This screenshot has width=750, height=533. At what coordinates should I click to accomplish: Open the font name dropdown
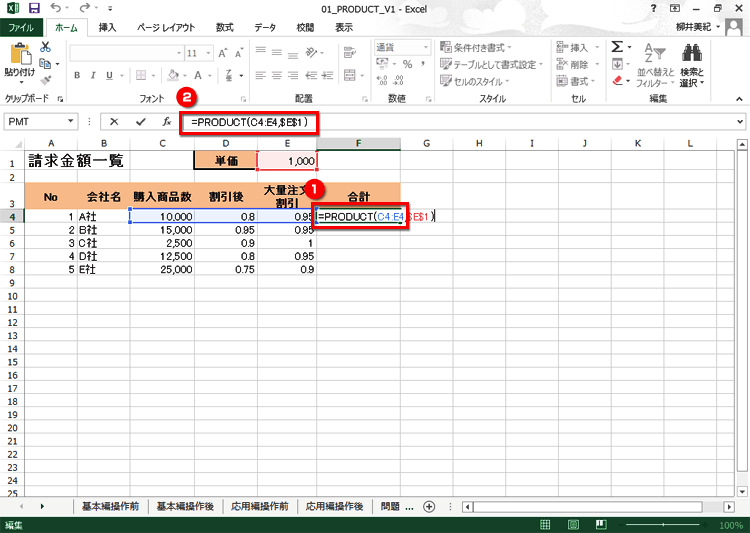point(179,53)
